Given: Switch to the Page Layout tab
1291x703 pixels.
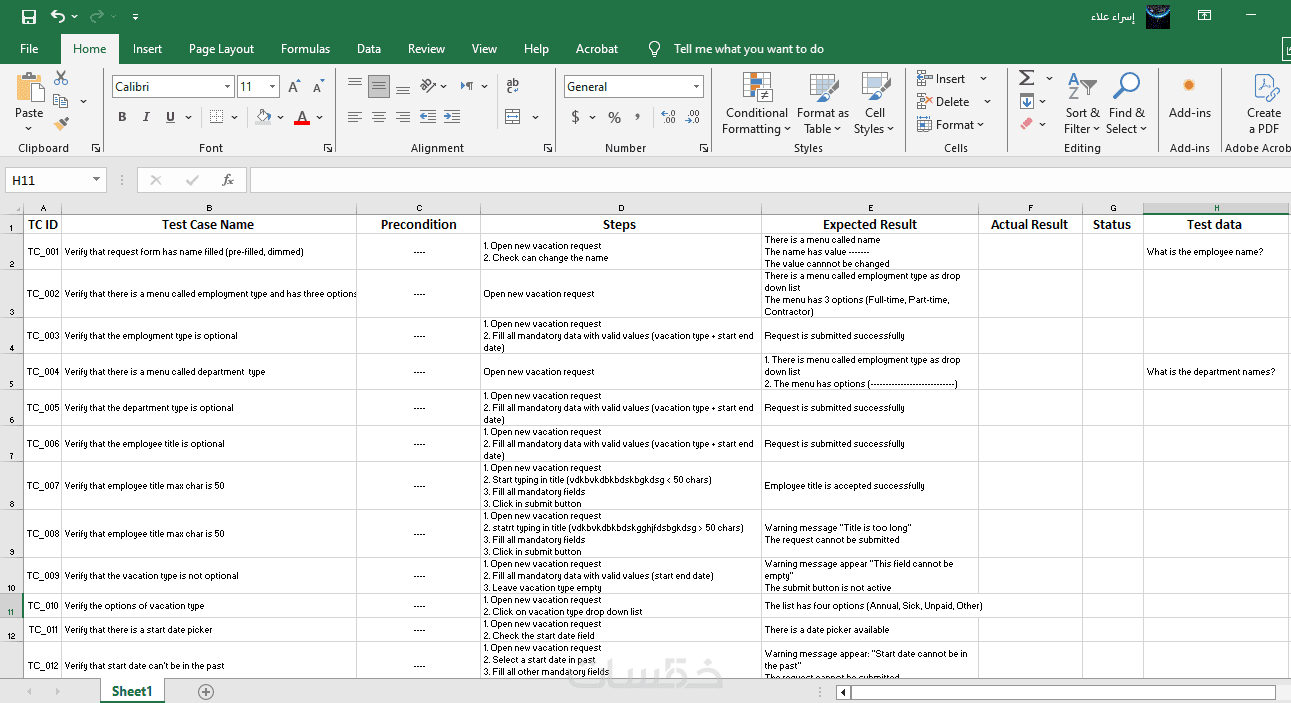Looking at the screenshot, I should click(x=221, y=49).
